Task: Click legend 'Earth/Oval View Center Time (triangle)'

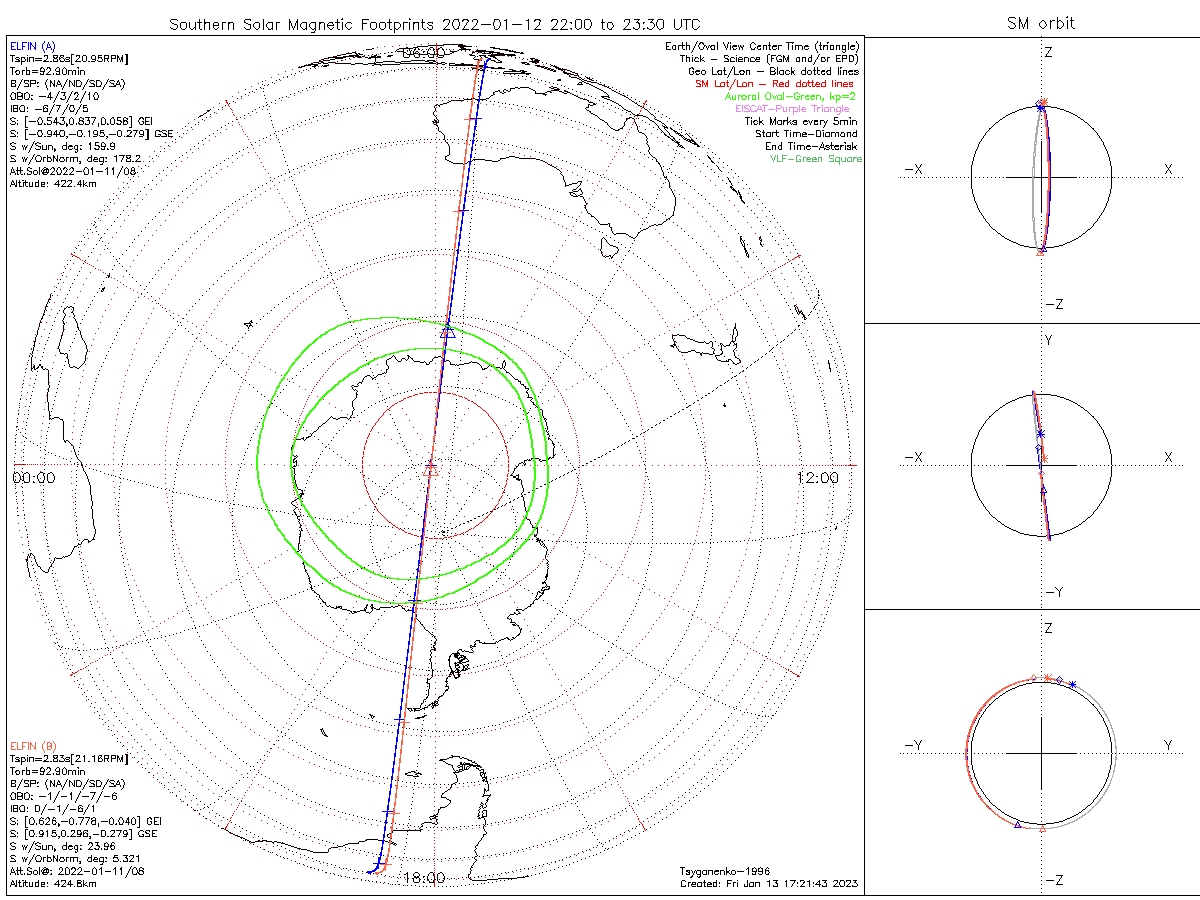Action: (763, 47)
